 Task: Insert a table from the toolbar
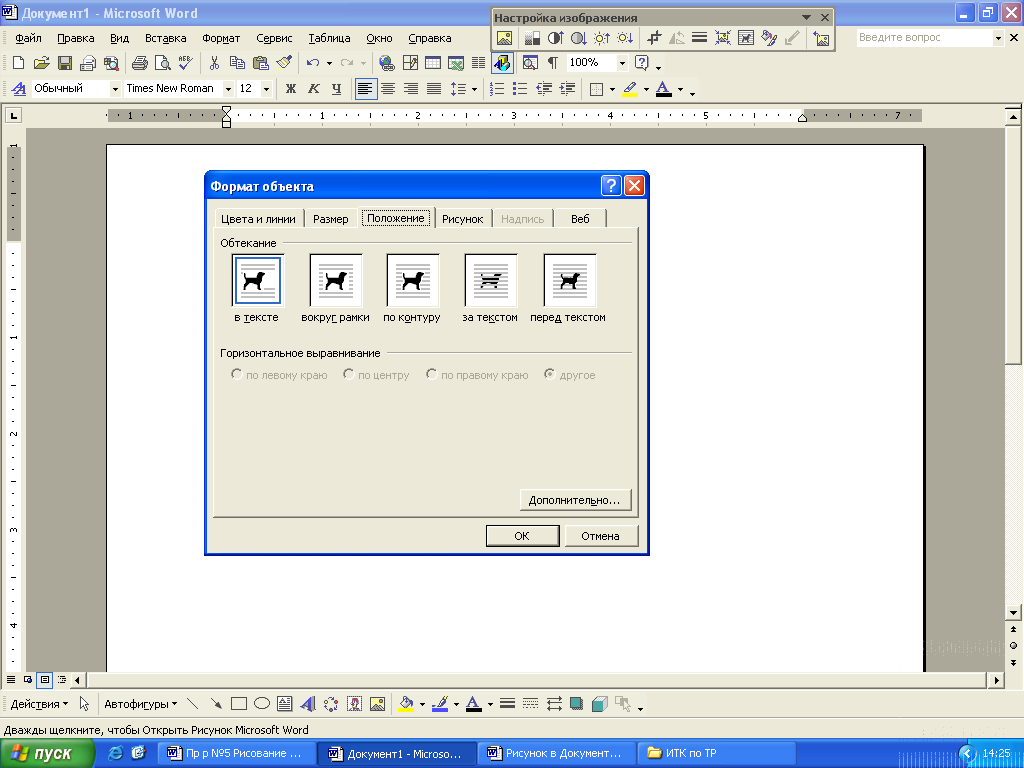pos(433,63)
